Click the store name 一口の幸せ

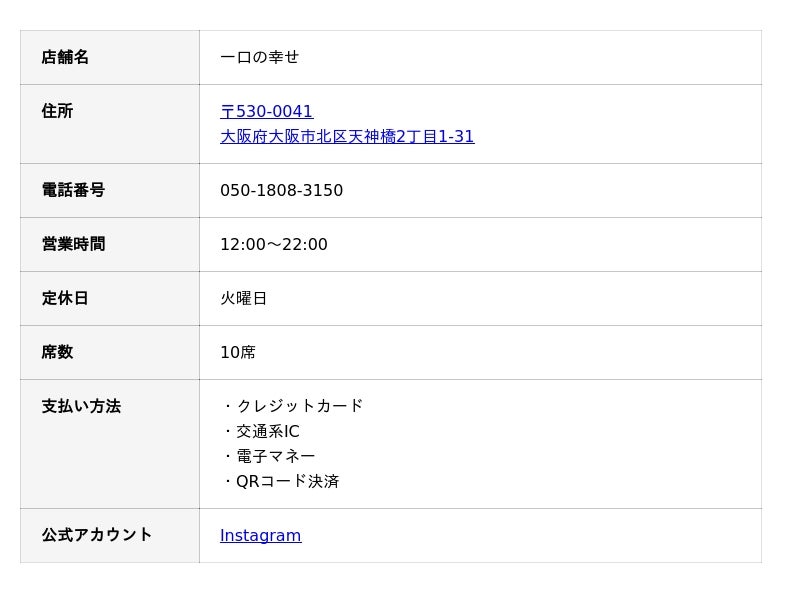[259, 58]
